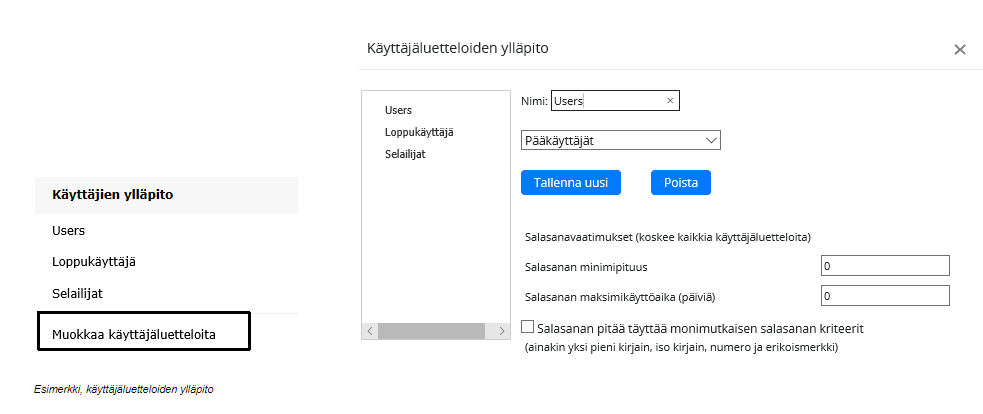The width and height of the screenshot is (983, 414).
Task: Close the Käyttäjäluetteloiden ylläpito dialog
Action: click(959, 49)
